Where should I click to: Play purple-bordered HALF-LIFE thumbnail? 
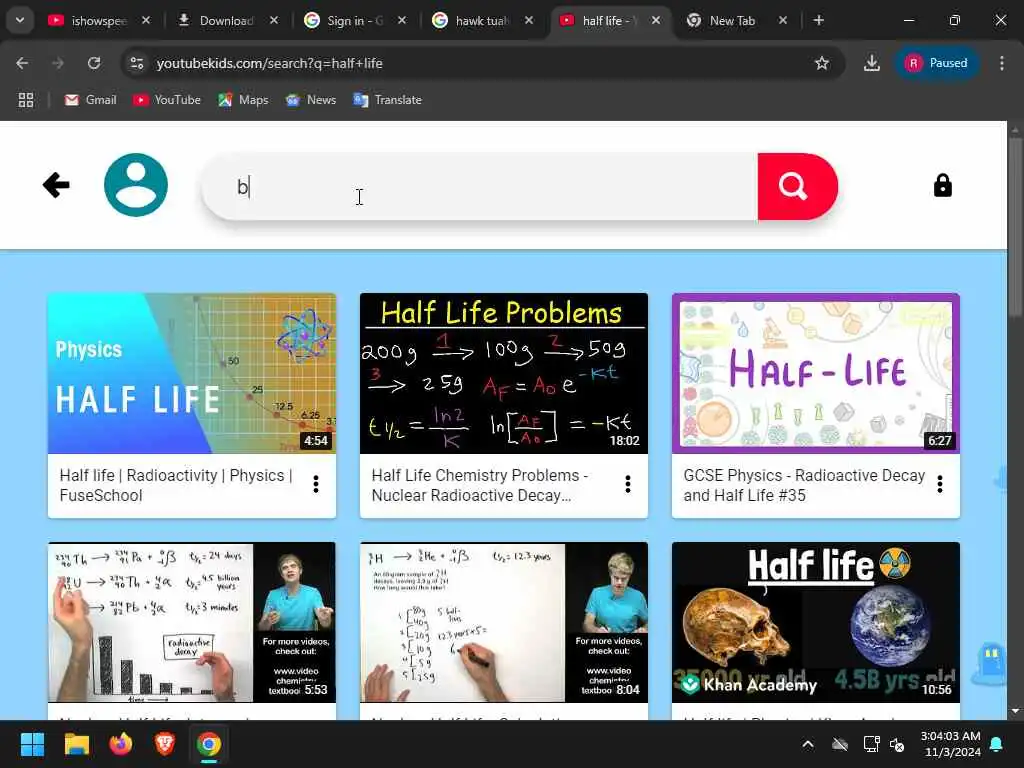click(816, 374)
